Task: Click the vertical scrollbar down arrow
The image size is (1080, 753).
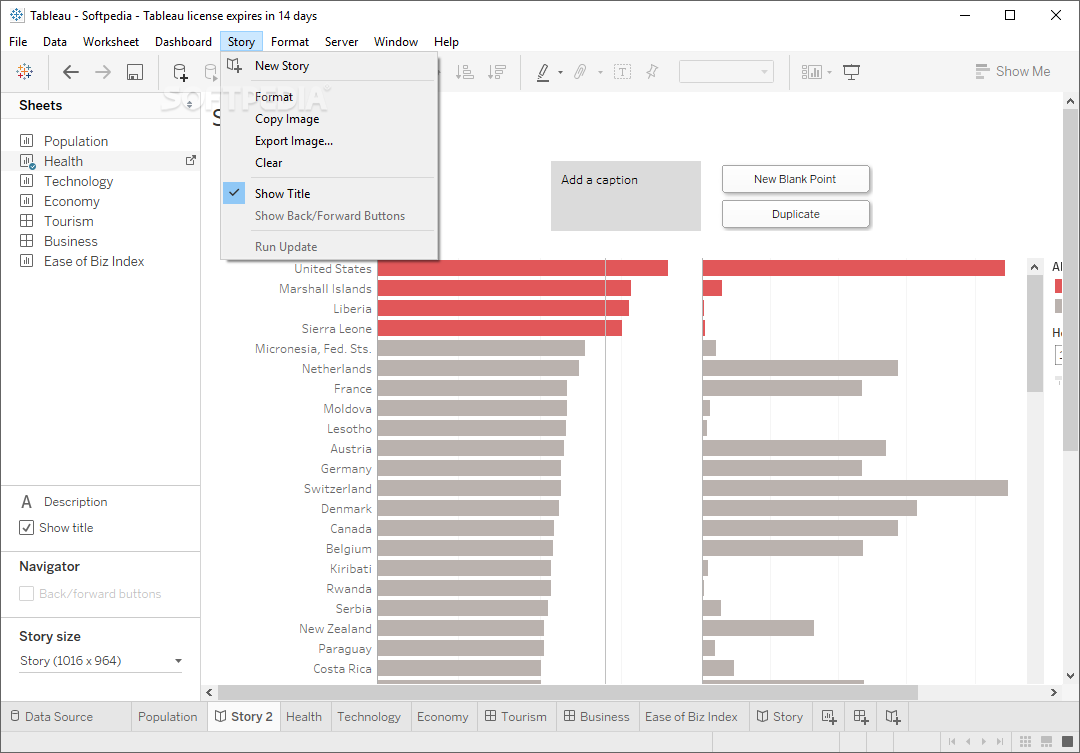Action: [1070, 676]
